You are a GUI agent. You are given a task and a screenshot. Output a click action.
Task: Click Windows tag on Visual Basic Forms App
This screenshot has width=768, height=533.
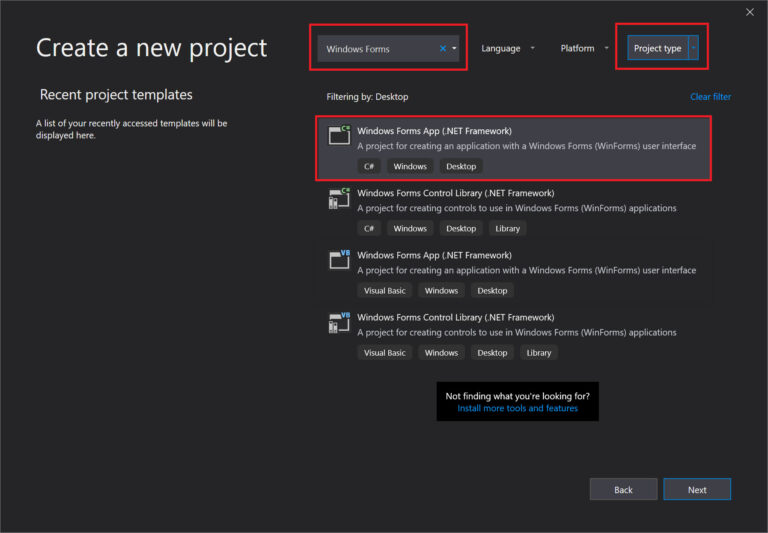441,291
